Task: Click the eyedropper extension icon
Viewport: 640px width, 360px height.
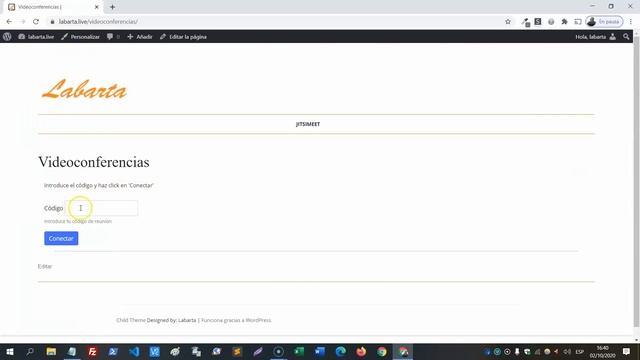Action: [x=525, y=22]
